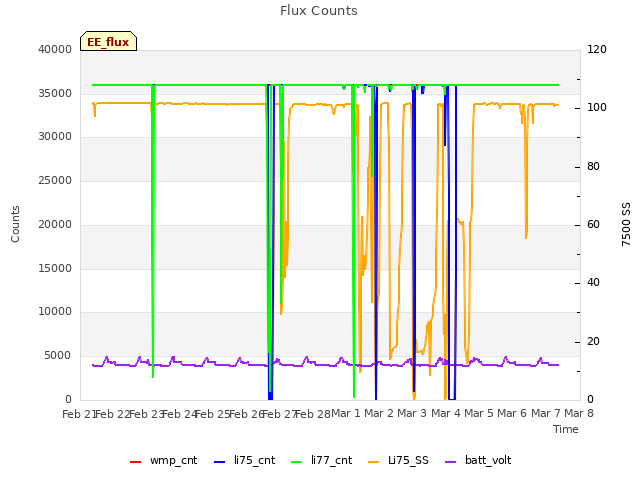
Task: Click the red wmp_cnt legend swatch
Action: [x=135, y=462]
